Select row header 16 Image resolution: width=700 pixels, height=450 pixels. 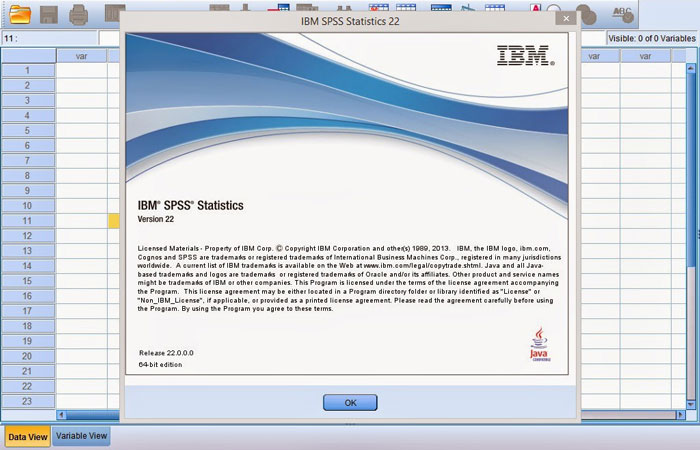pos(28,296)
